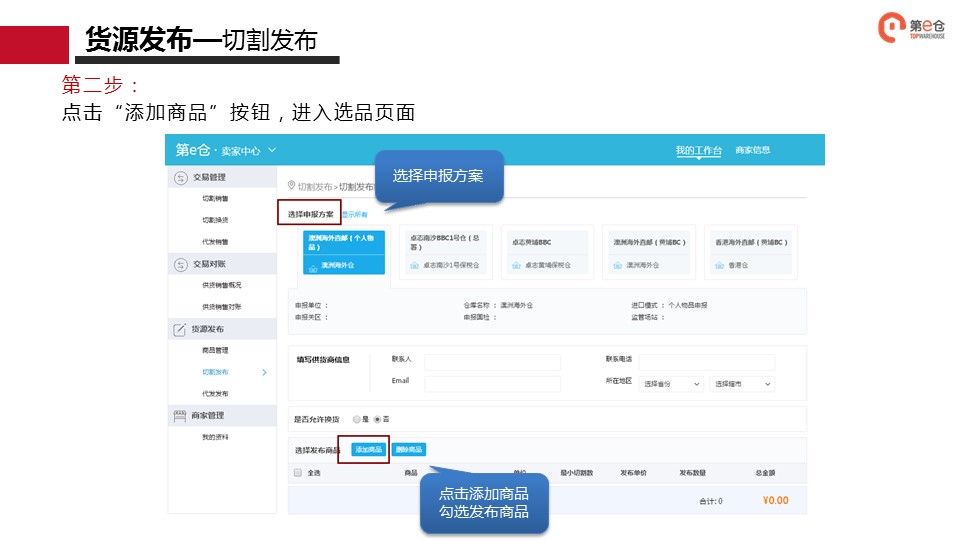Click the 联系人 input field
960x540 pixels.
coord(492,362)
